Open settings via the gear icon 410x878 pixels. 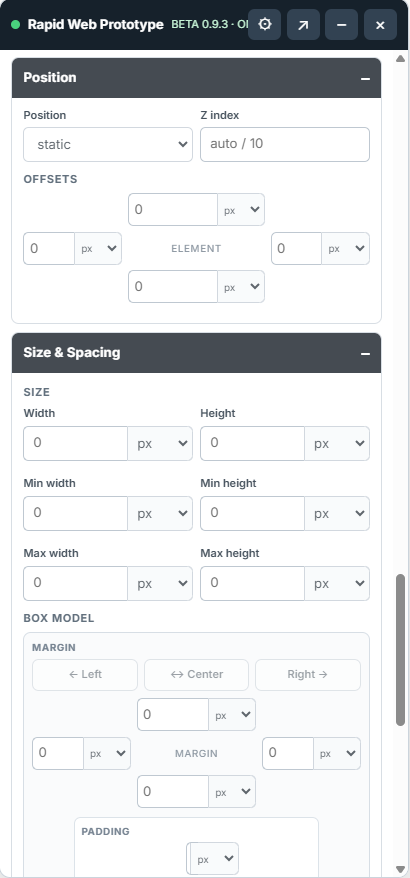click(264, 25)
